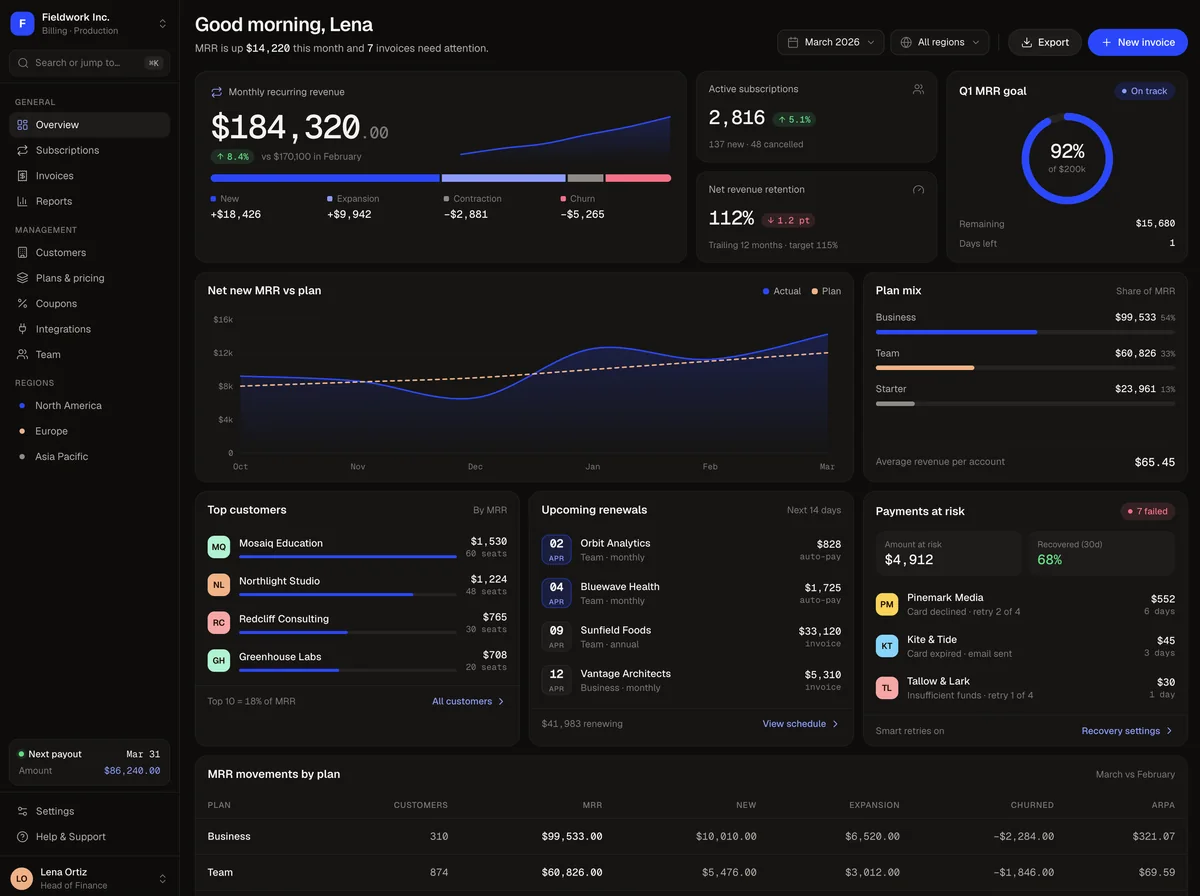
Task: Click the Northlight Studio customer row
Action: click(x=357, y=585)
